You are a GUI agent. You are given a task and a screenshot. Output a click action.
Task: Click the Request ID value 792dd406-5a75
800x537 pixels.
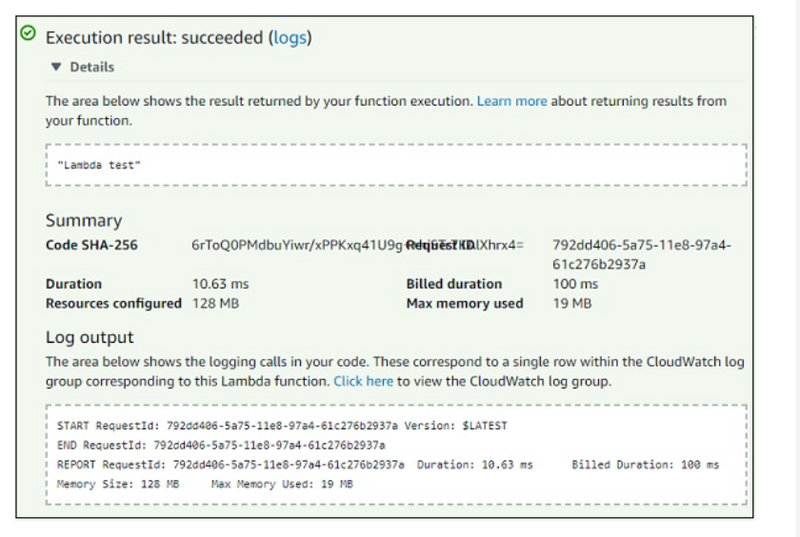point(641,254)
